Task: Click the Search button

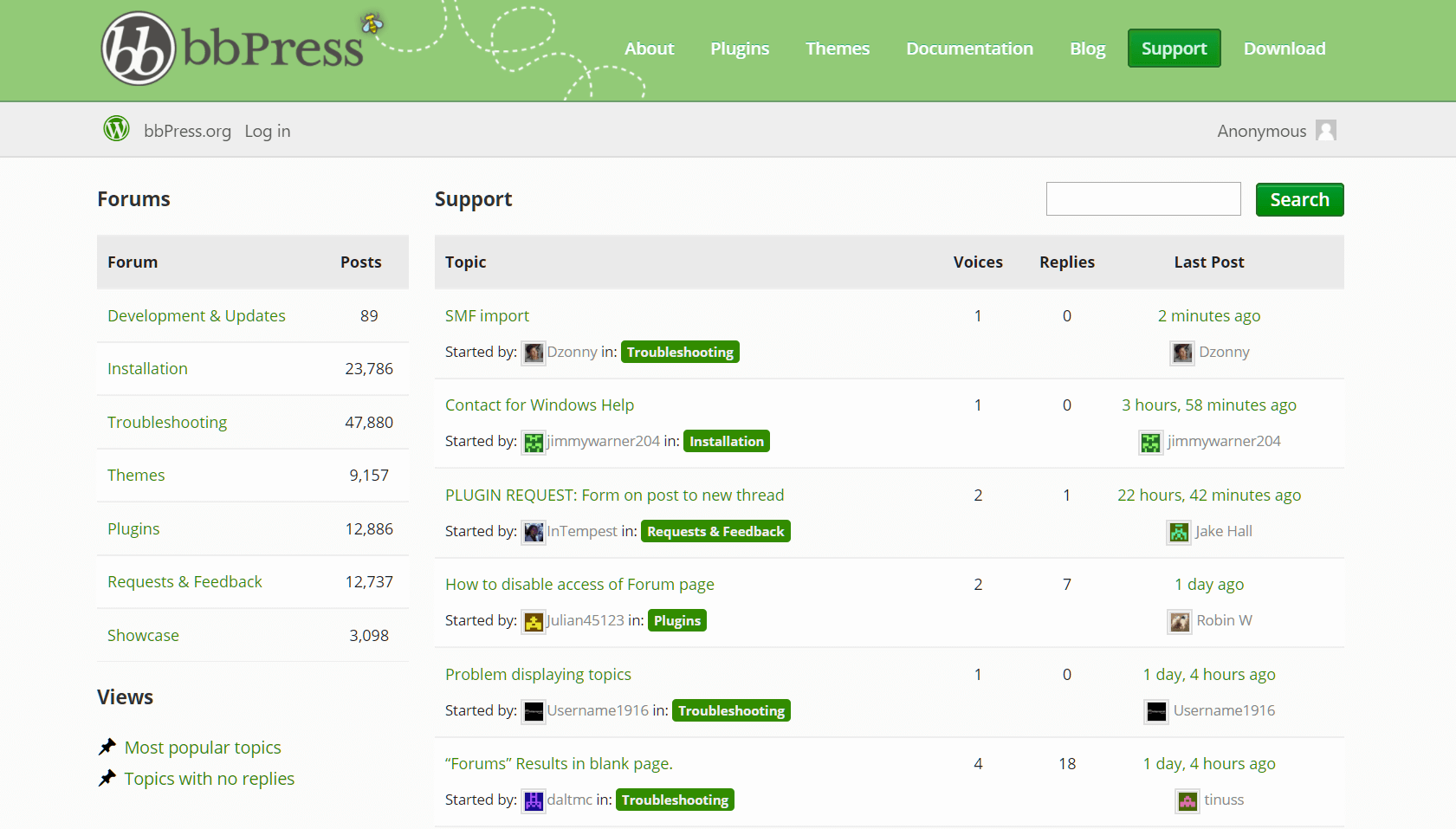Action: [1299, 199]
